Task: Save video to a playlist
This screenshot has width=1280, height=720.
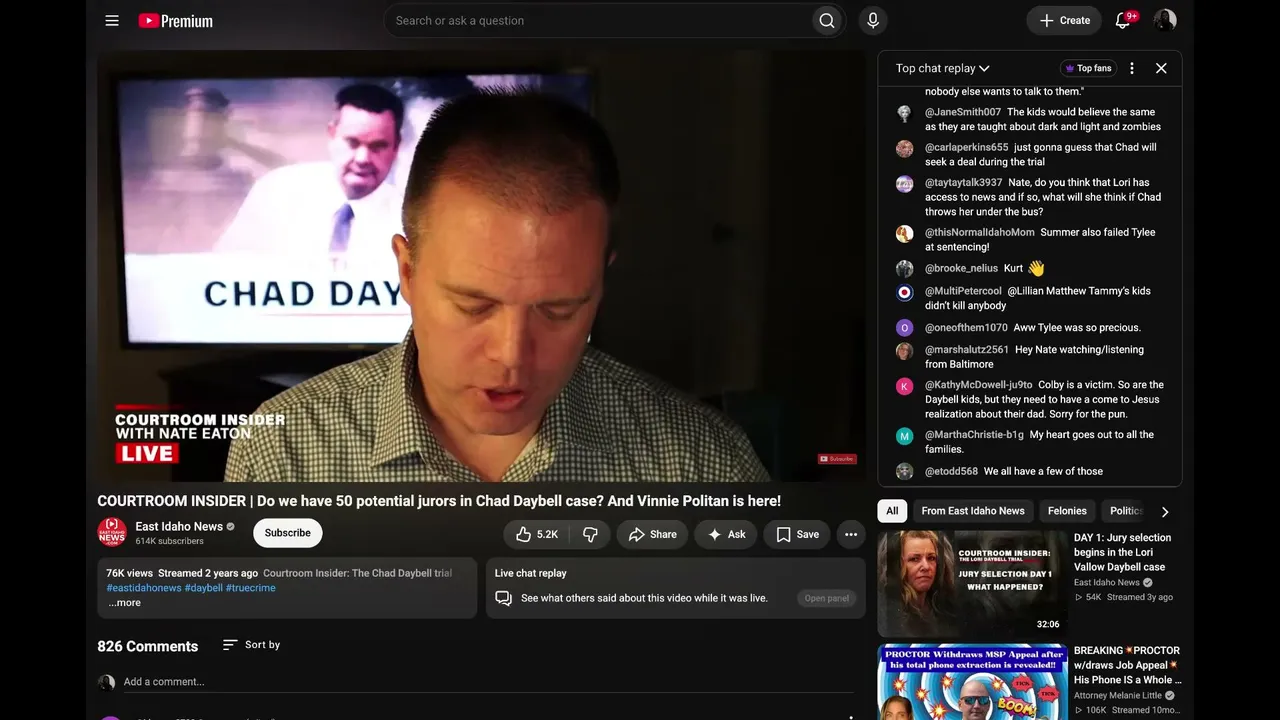Action: pos(797,534)
